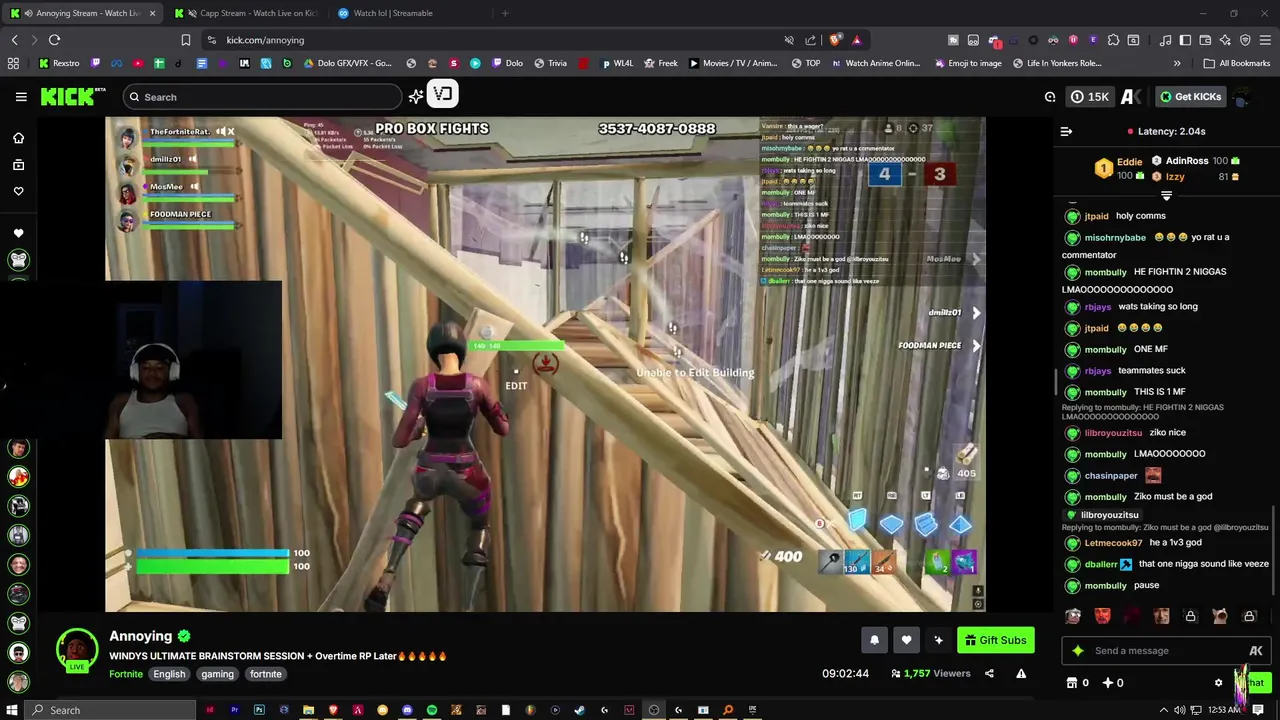Switch to Watch lol Streamable tab

[x=395, y=13]
